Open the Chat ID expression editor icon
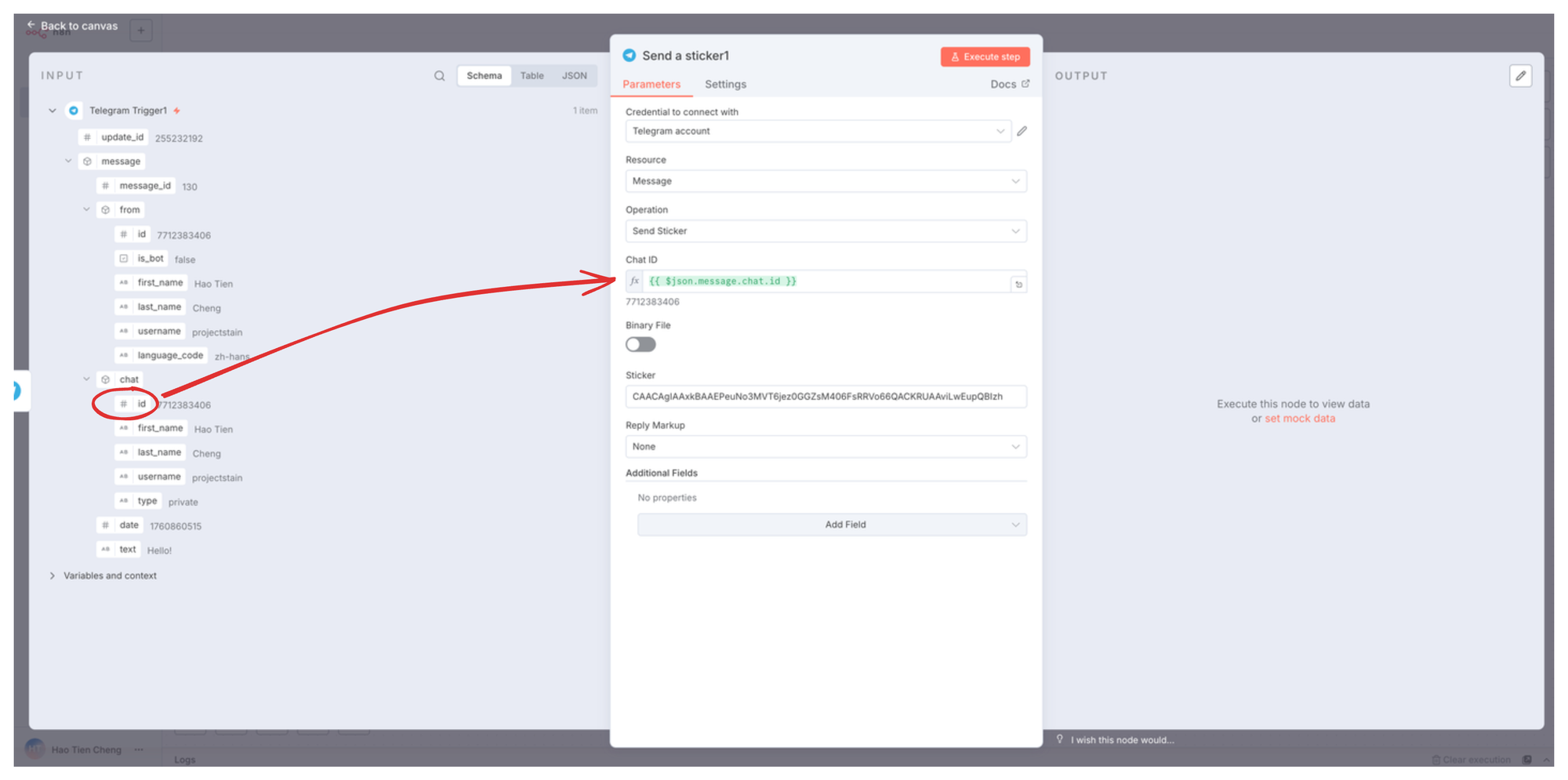The height and width of the screenshot is (780, 1568). point(1018,284)
